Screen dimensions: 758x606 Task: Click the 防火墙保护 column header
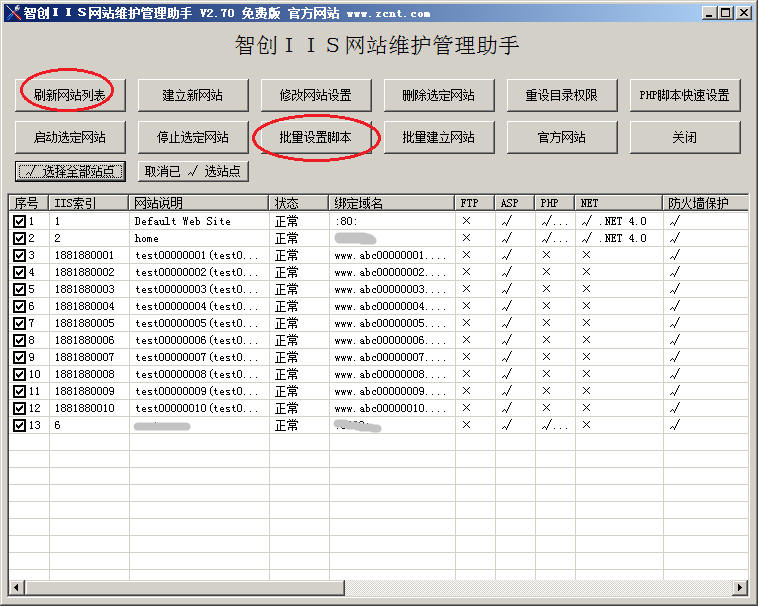tap(705, 203)
